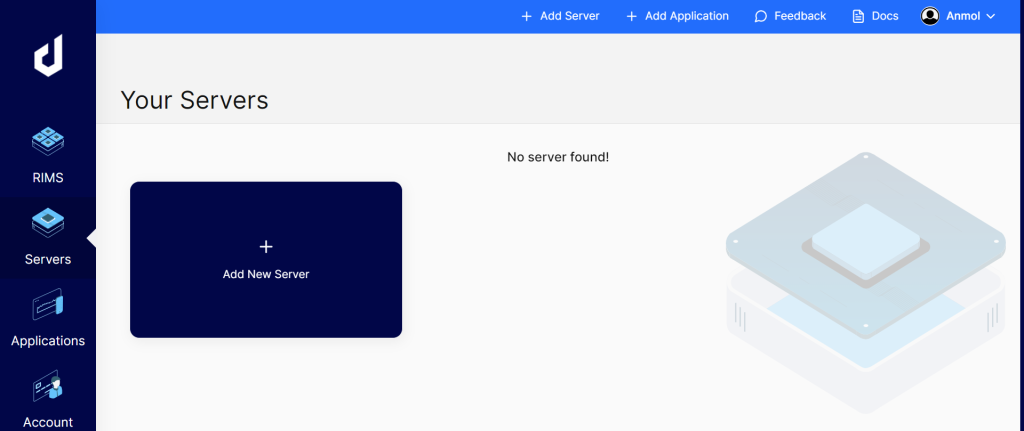Click the Add Application text link
Screen dimensions: 1024x431
point(686,16)
